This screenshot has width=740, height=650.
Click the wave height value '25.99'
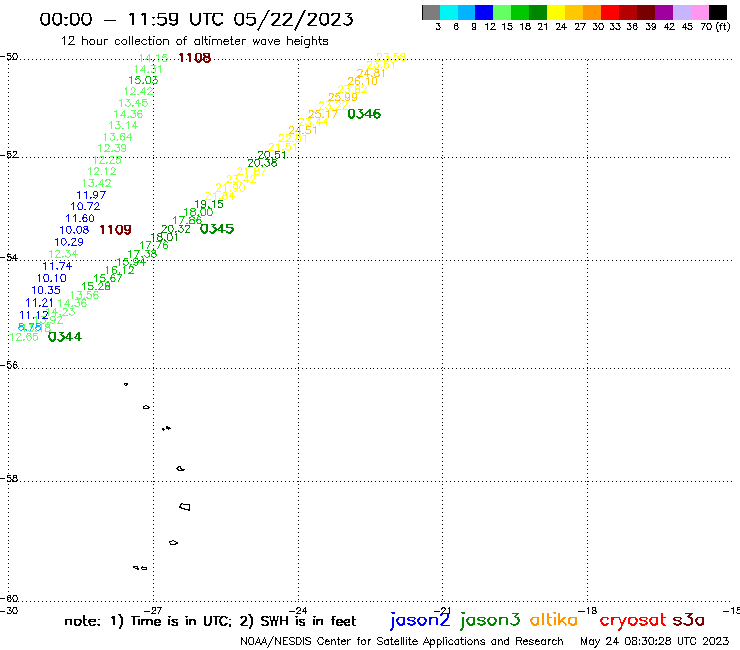(343, 97)
